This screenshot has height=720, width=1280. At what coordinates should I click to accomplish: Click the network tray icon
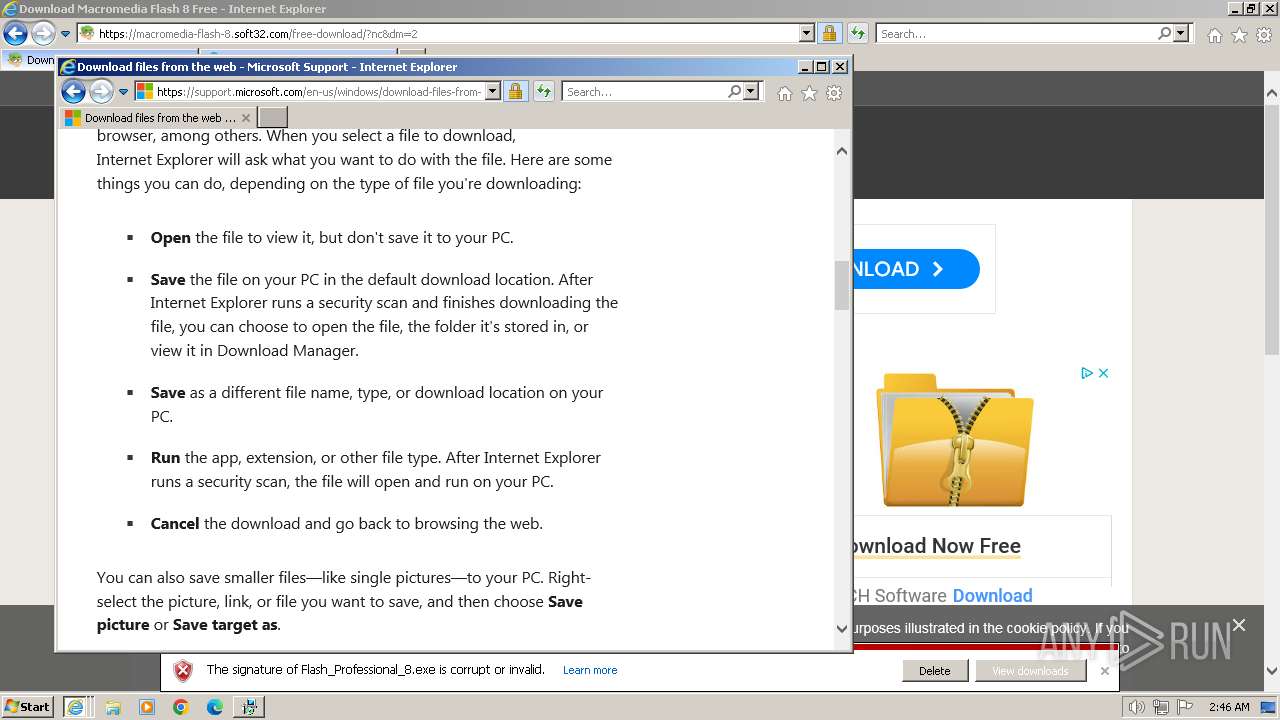1163,707
